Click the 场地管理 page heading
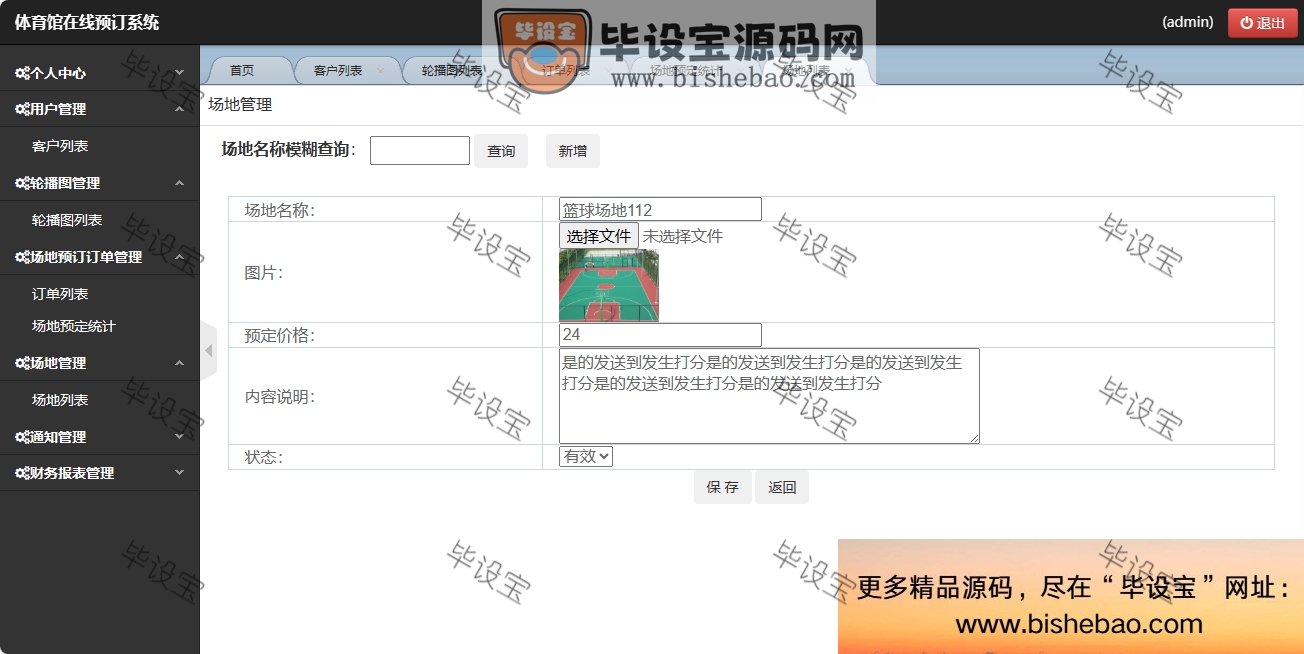 pos(240,105)
